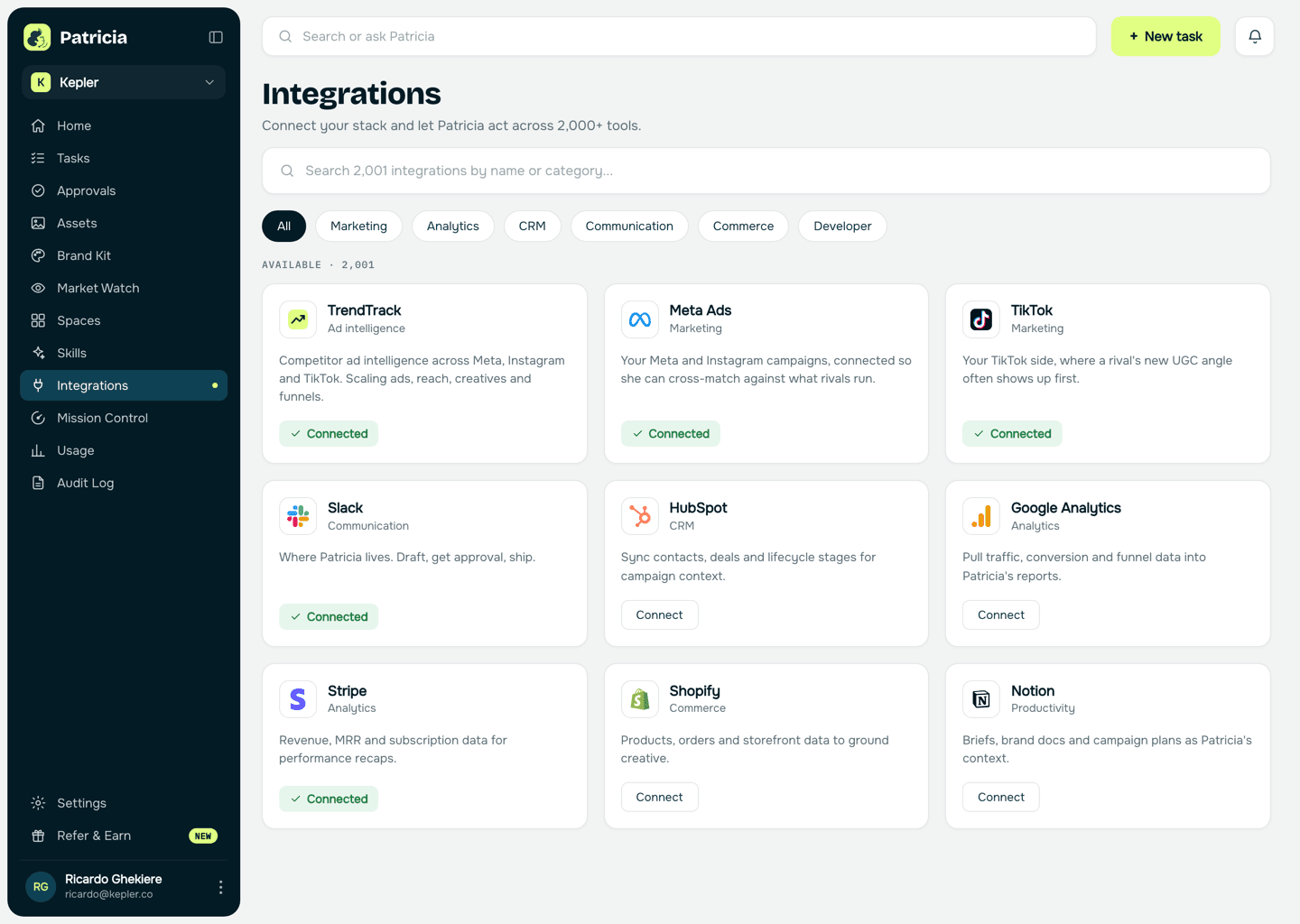Click the Notion logo icon
The width and height of the screenshot is (1300, 924).
tap(981, 699)
